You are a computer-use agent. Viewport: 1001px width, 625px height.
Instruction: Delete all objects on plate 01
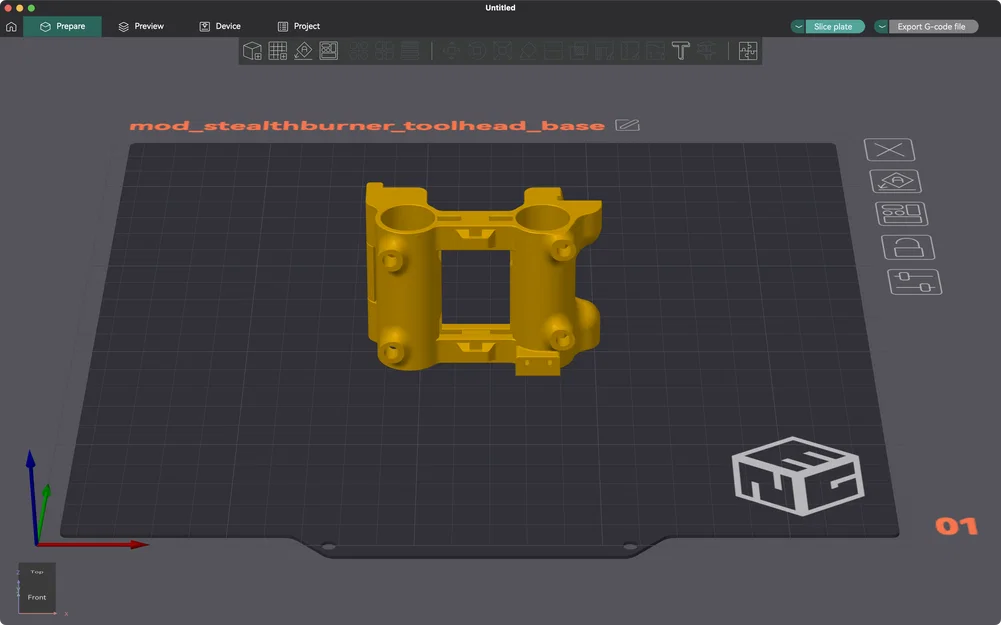coord(890,148)
